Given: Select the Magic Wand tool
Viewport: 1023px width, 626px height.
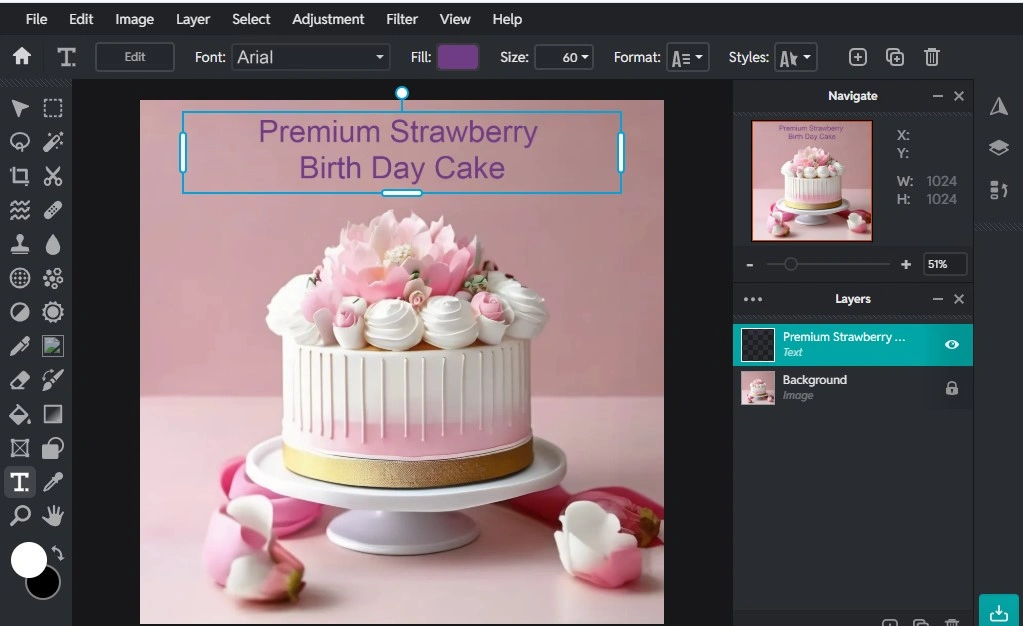Looking at the screenshot, I should (53, 142).
